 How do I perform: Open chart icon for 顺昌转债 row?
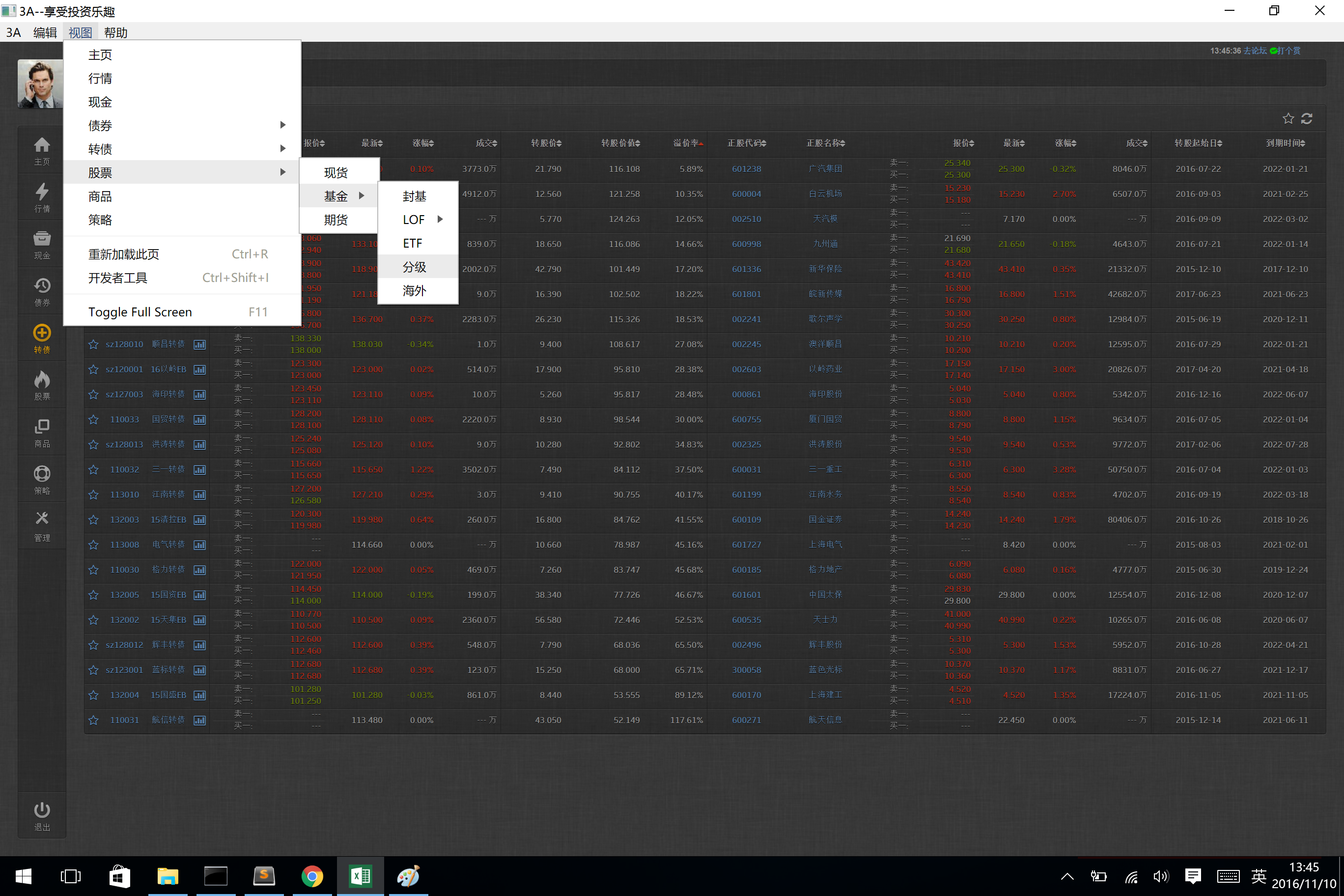click(x=199, y=344)
